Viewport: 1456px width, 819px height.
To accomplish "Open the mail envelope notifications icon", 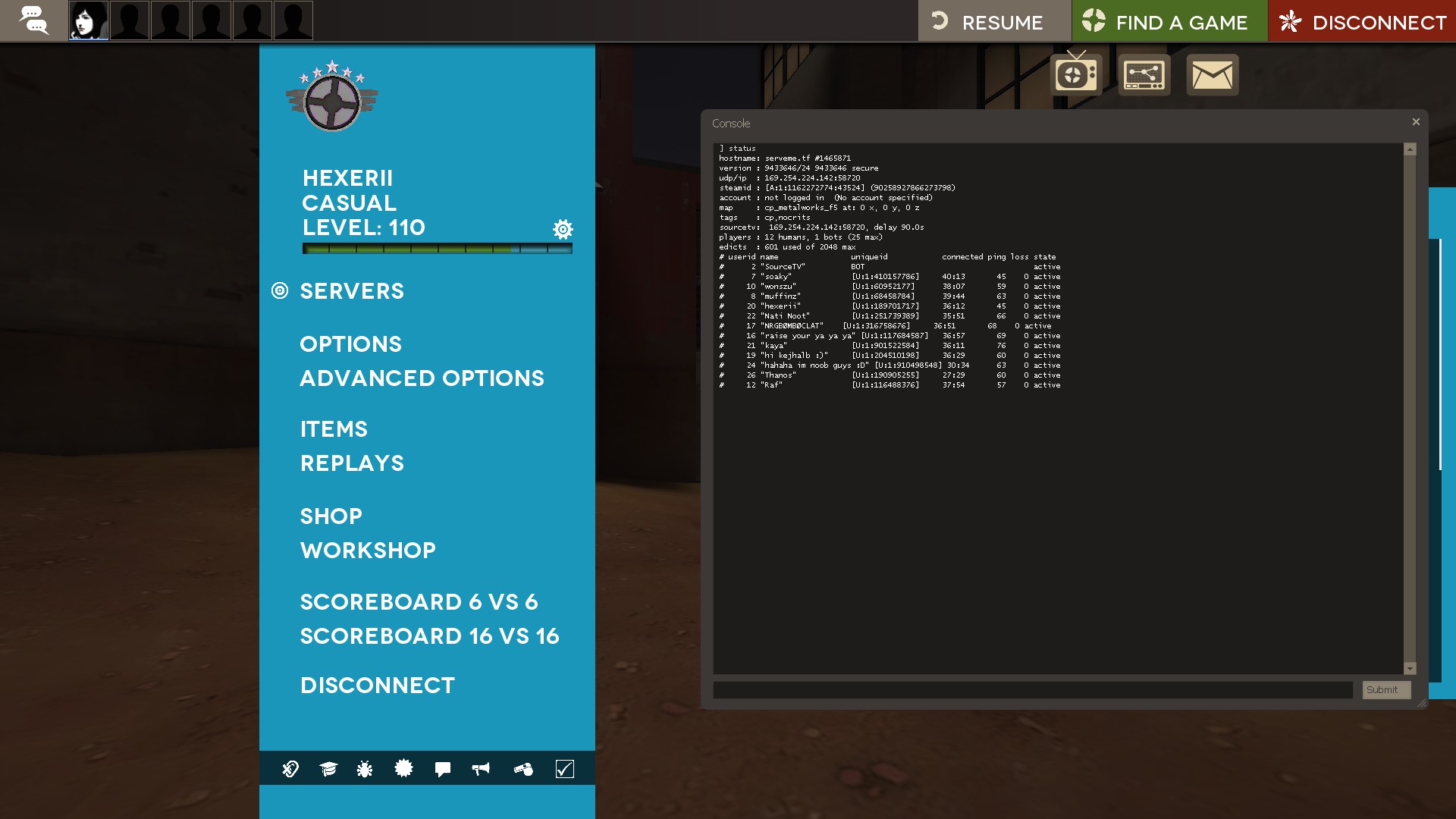I will [1212, 74].
